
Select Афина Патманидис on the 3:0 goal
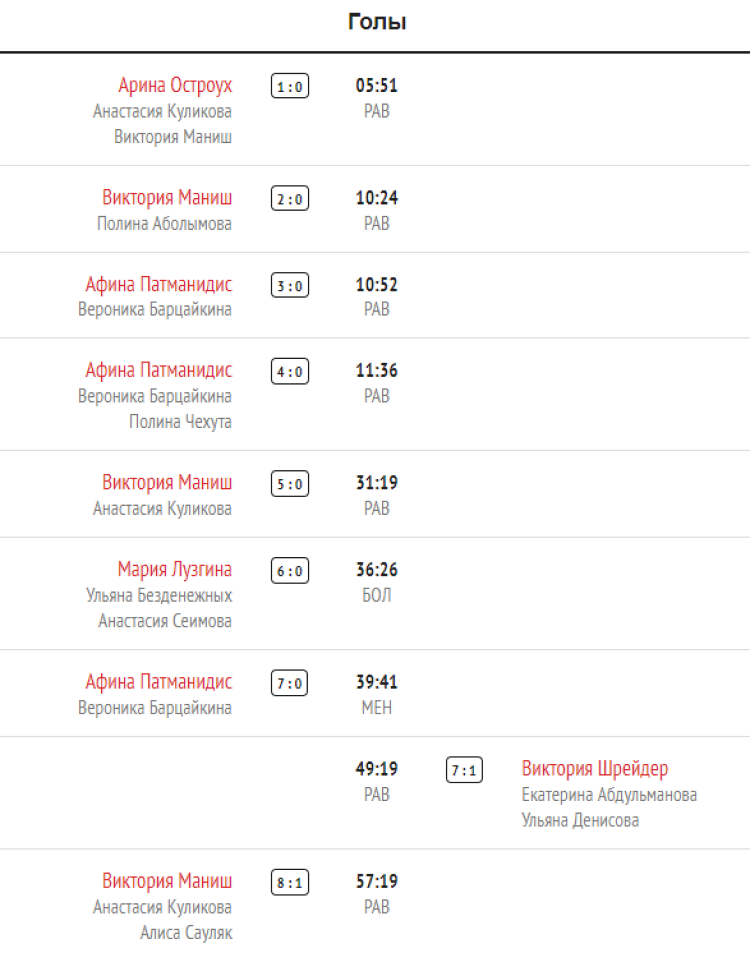coord(158,284)
